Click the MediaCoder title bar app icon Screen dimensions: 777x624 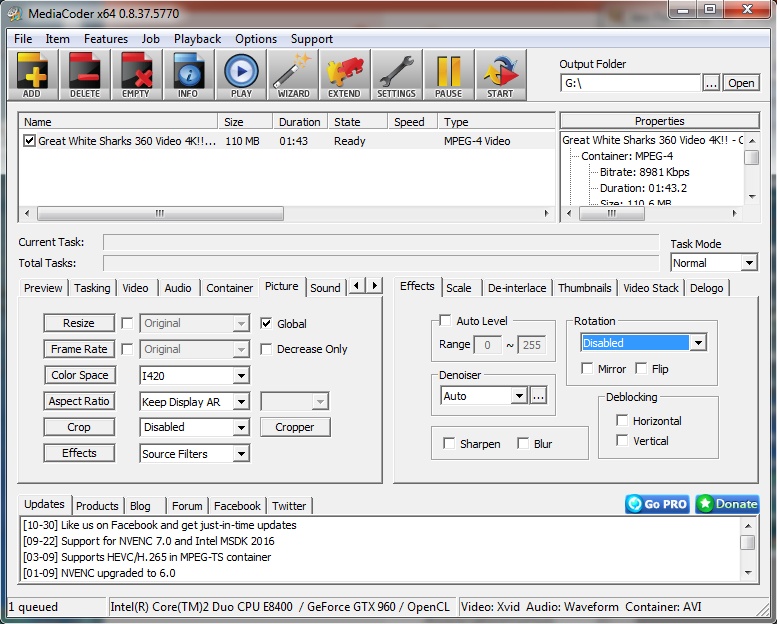[x=15, y=13]
